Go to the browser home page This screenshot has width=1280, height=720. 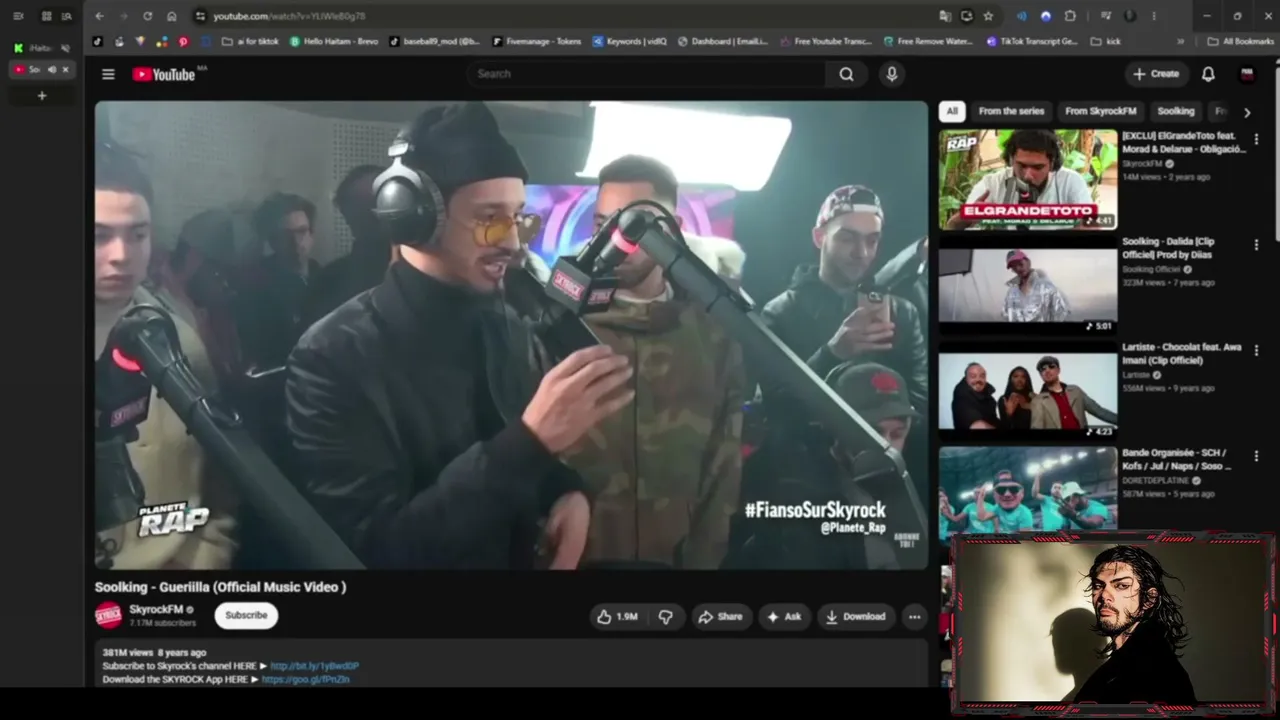pyautogui.click(x=172, y=16)
